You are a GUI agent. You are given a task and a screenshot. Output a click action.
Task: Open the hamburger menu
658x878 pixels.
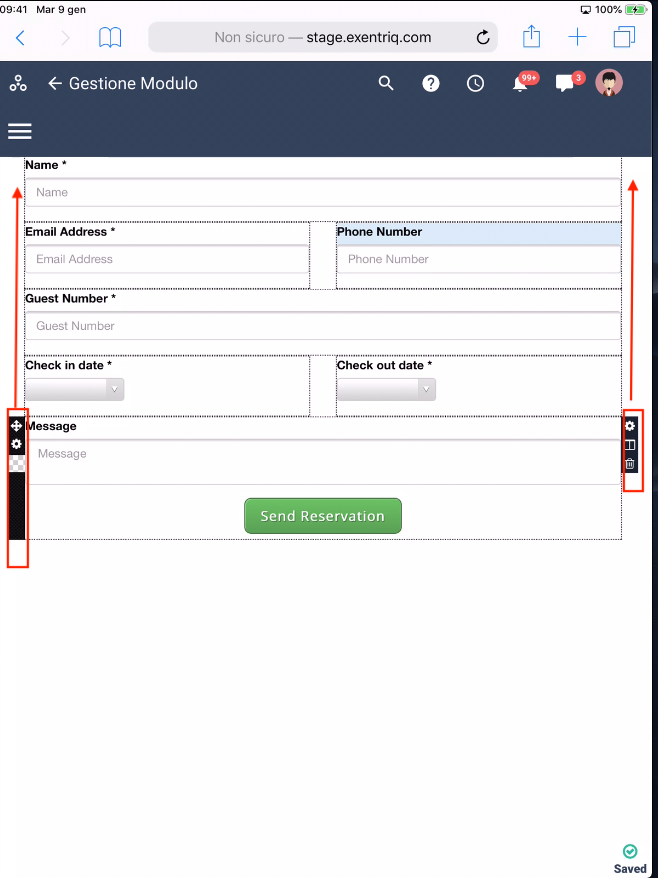click(20, 131)
